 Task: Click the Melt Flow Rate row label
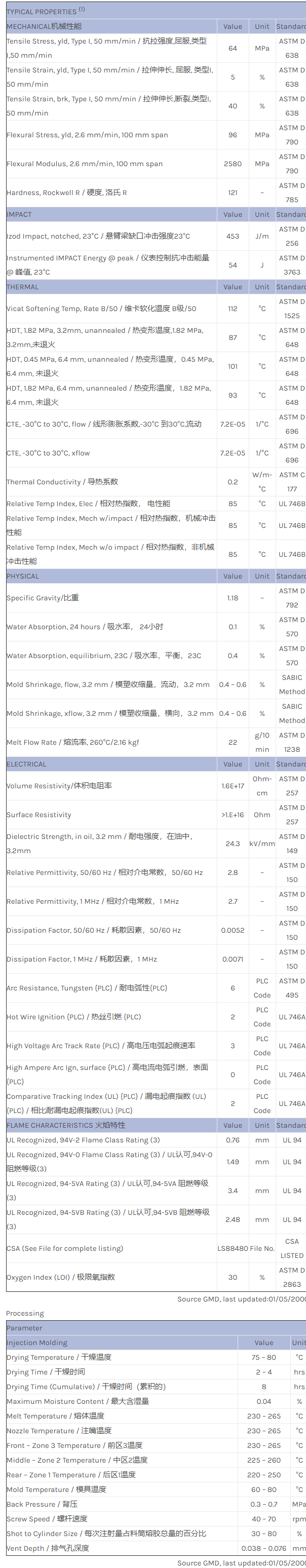pyautogui.click(x=73, y=742)
